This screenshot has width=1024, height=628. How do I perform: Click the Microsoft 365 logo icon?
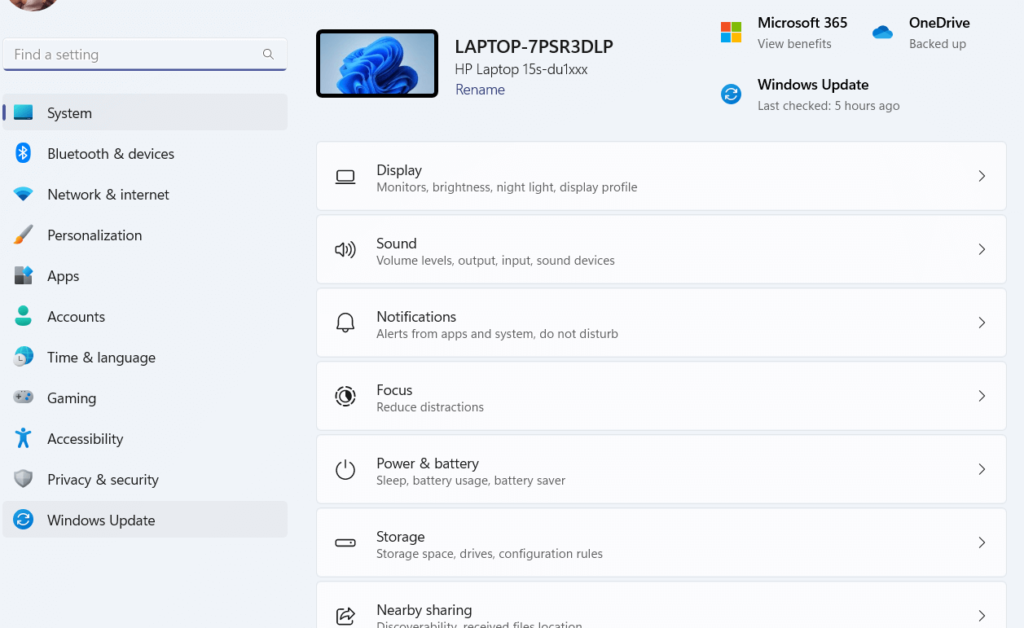731,32
